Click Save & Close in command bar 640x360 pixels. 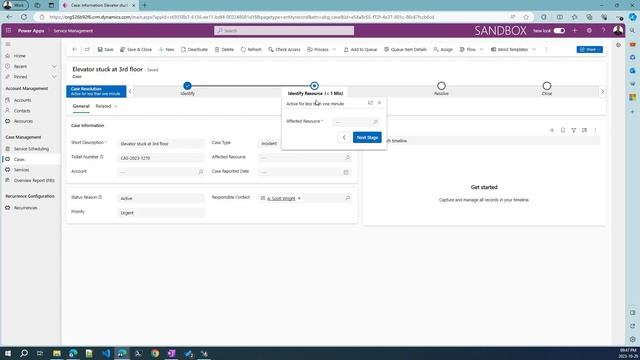(136, 49)
